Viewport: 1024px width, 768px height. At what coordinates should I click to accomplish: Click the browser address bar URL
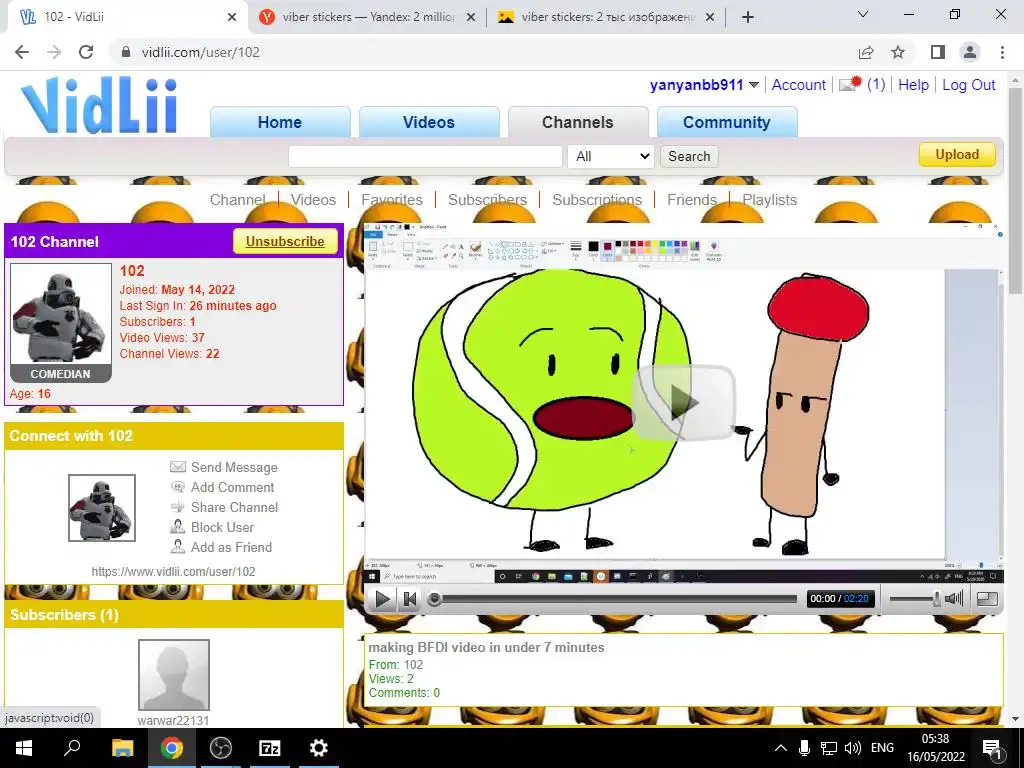click(200, 52)
